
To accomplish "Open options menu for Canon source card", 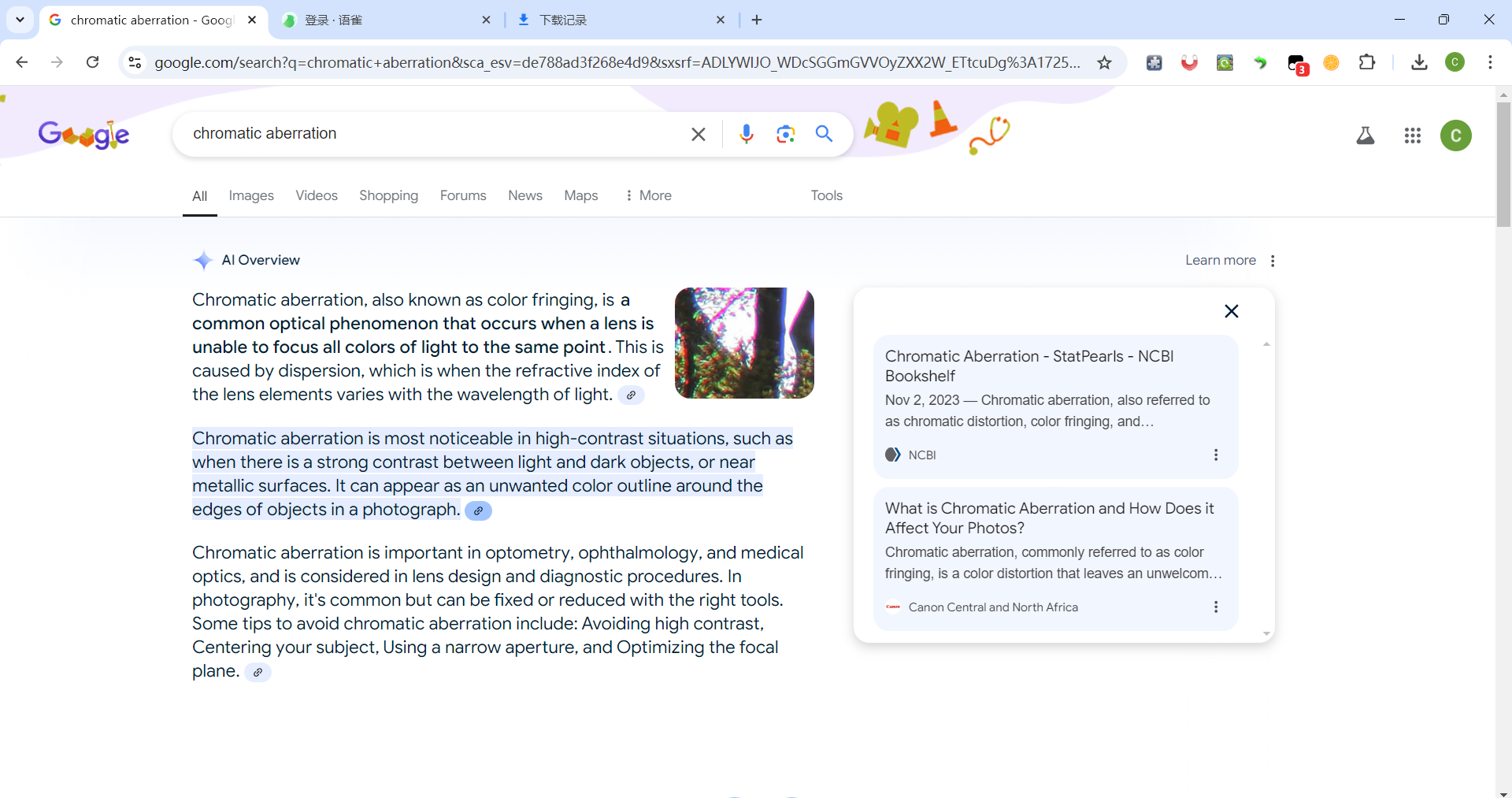I will pyautogui.click(x=1216, y=607).
